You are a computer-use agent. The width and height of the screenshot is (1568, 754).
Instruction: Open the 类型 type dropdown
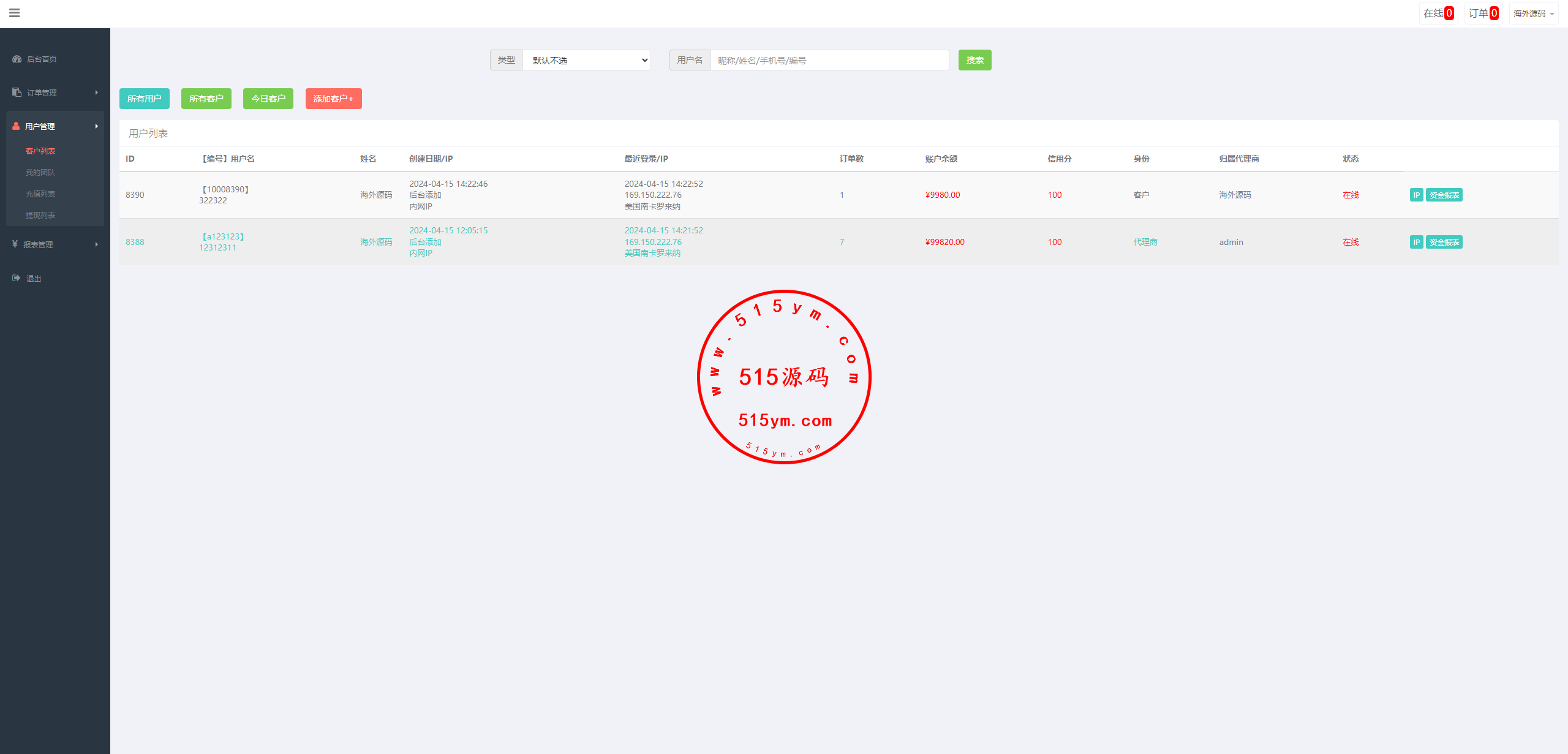click(586, 60)
